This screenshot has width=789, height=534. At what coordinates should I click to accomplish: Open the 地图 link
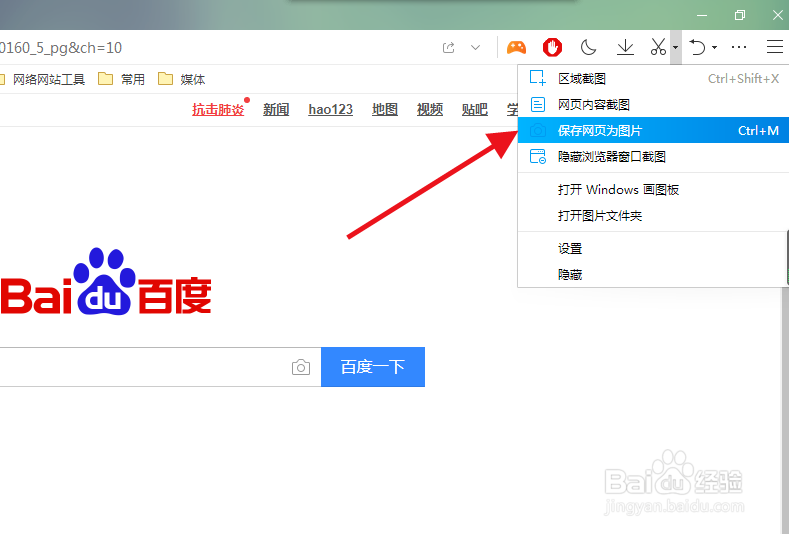click(385, 109)
